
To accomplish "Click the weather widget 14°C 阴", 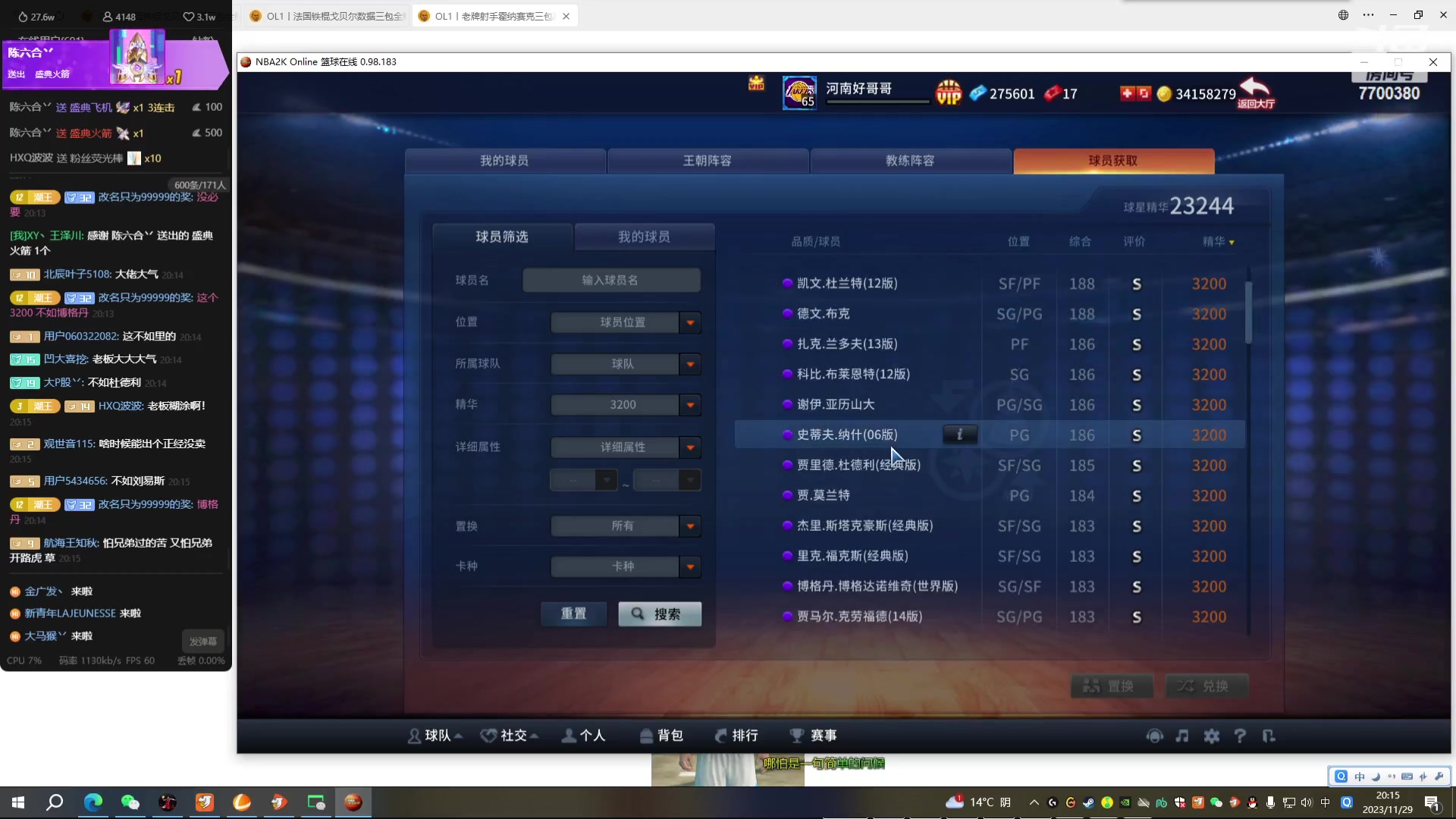I will point(978,802).
